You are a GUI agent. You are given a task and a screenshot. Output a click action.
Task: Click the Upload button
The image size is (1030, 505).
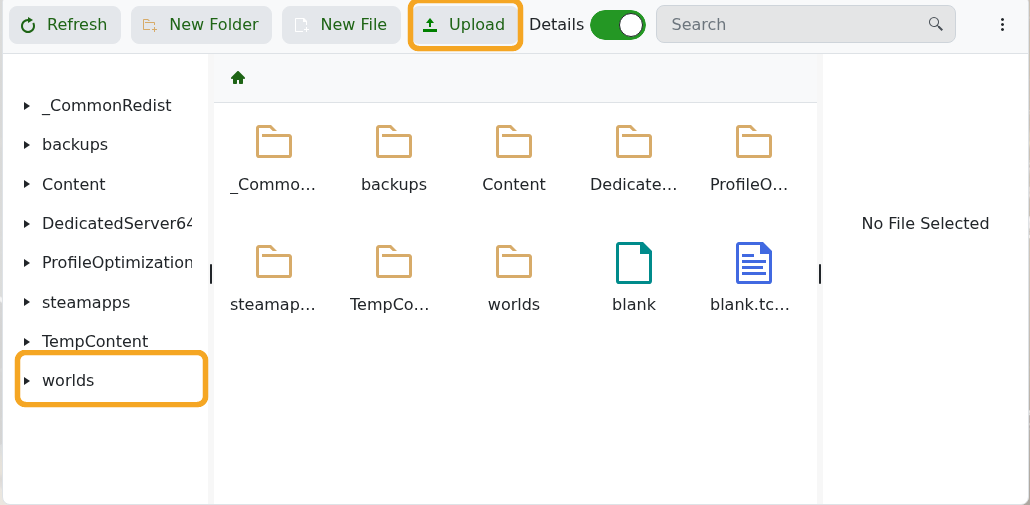pos(465,25)
